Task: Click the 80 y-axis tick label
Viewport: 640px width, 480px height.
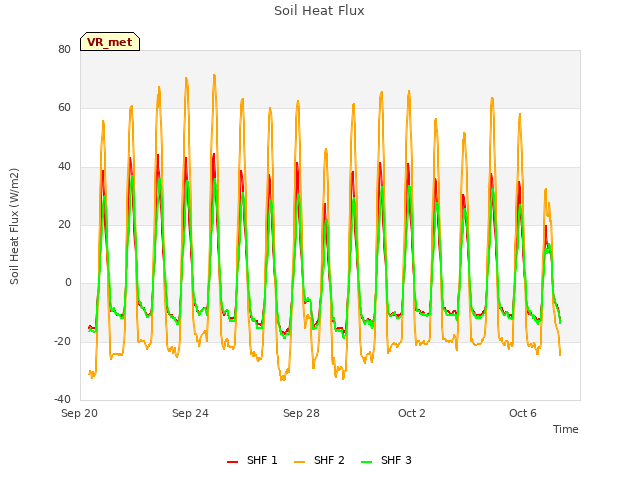Action: click(64, 49)
